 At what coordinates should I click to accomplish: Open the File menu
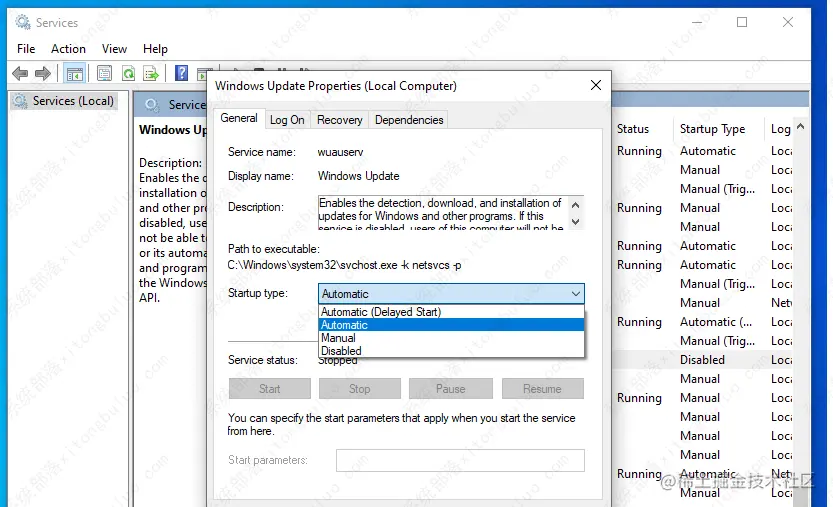point(26,49)
